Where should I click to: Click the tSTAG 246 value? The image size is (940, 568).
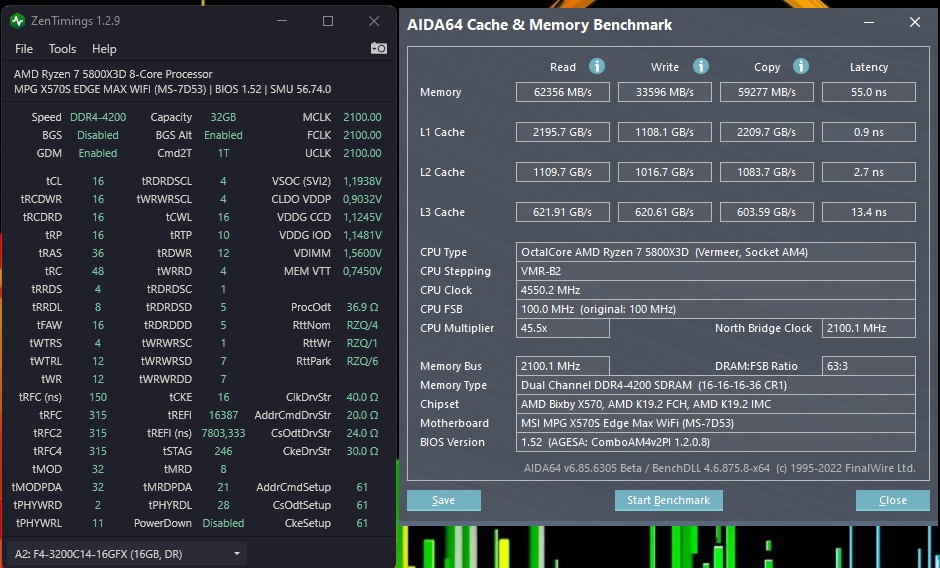223,451
